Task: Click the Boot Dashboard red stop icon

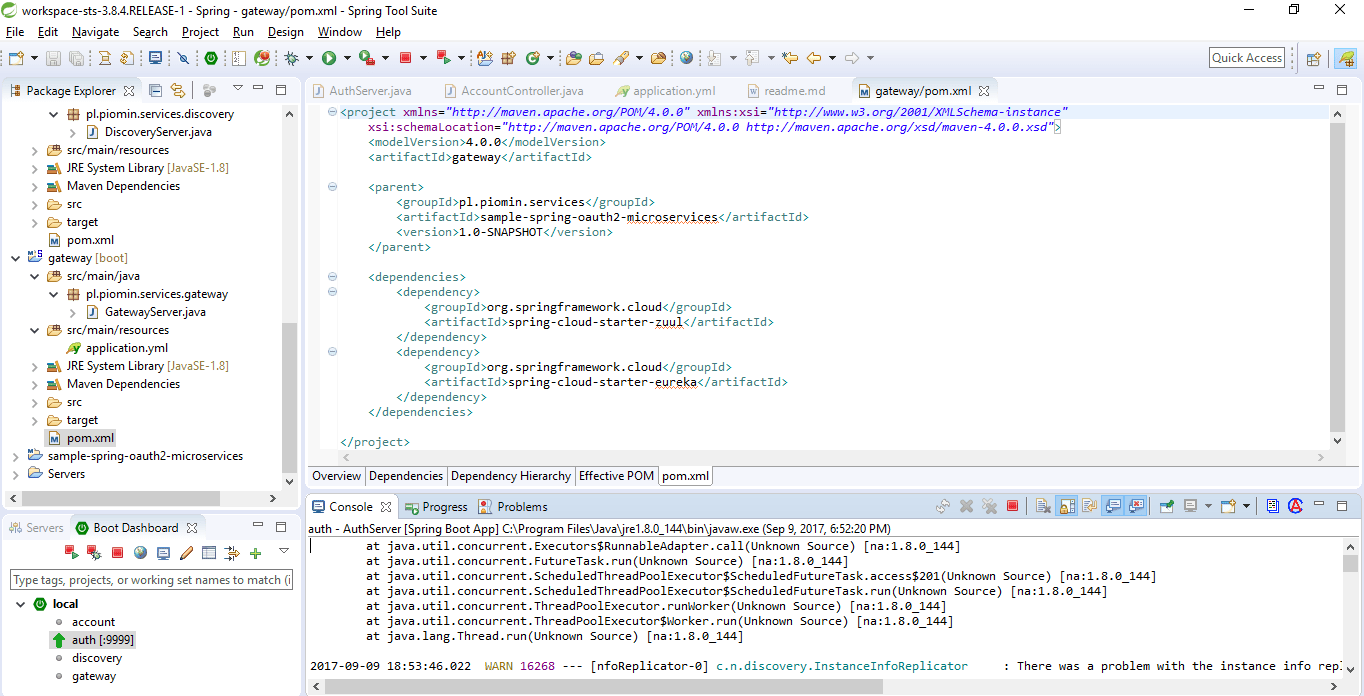Action: point(117,552)
